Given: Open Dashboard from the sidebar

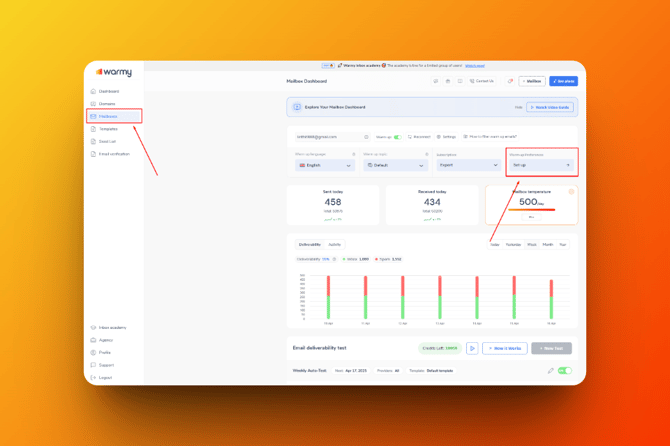Looking at the screenshot, I should click(x=108, y=91).
